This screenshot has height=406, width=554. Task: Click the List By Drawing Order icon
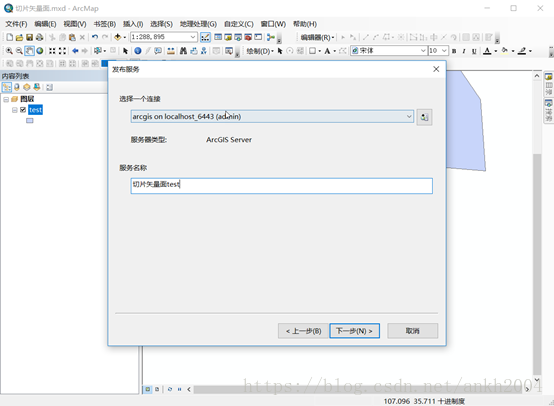pyautogui.click(x=7, y=87)
